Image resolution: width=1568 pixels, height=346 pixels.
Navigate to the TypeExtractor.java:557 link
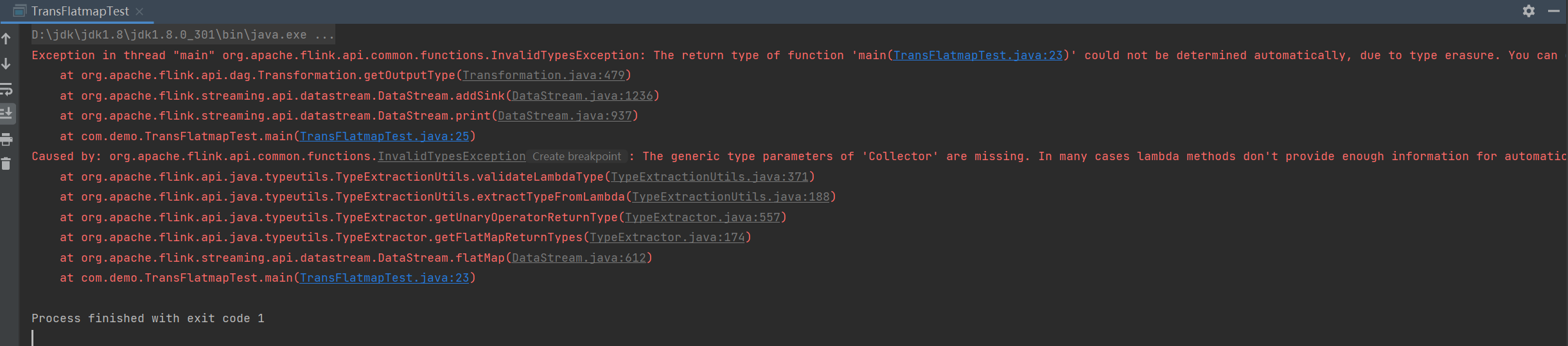coord(702,217)
